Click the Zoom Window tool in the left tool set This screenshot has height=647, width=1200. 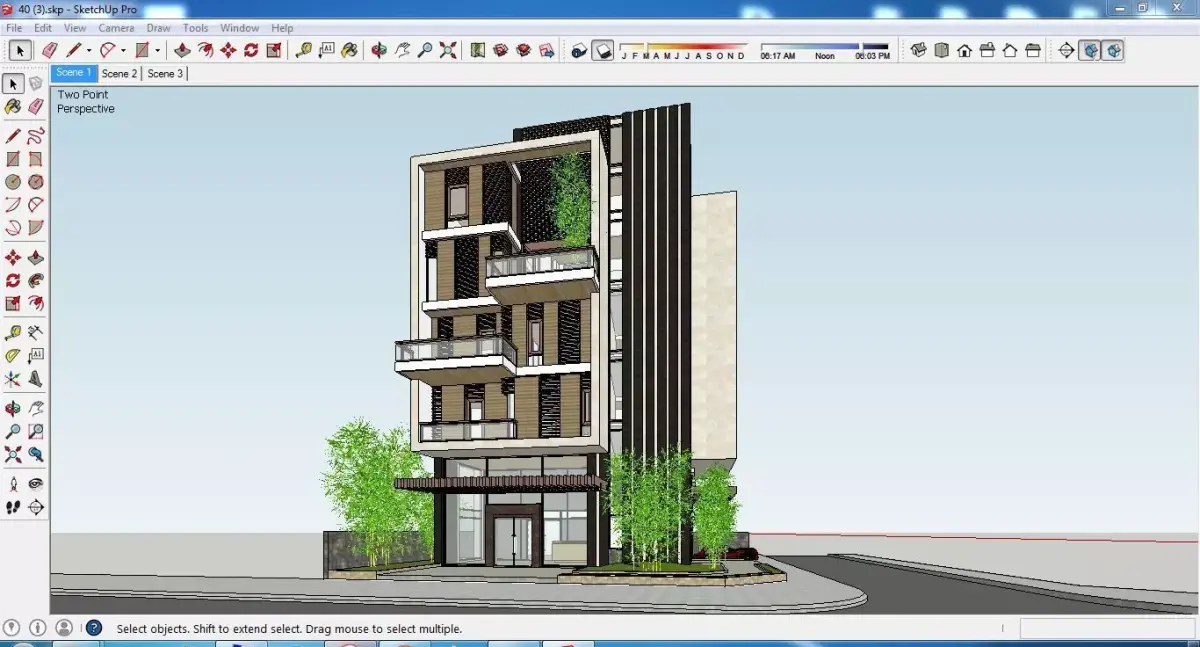36,432
